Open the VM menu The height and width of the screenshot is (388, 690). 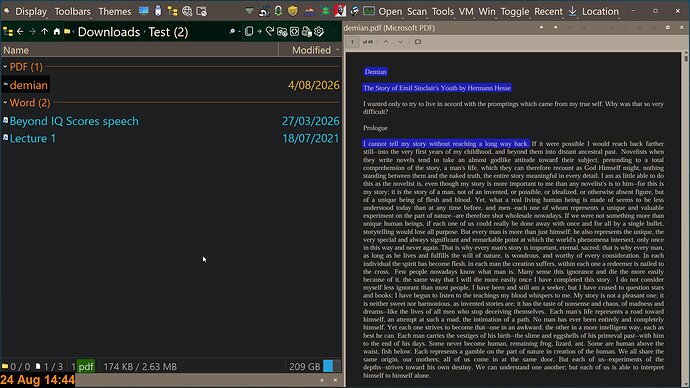(466, 11)
